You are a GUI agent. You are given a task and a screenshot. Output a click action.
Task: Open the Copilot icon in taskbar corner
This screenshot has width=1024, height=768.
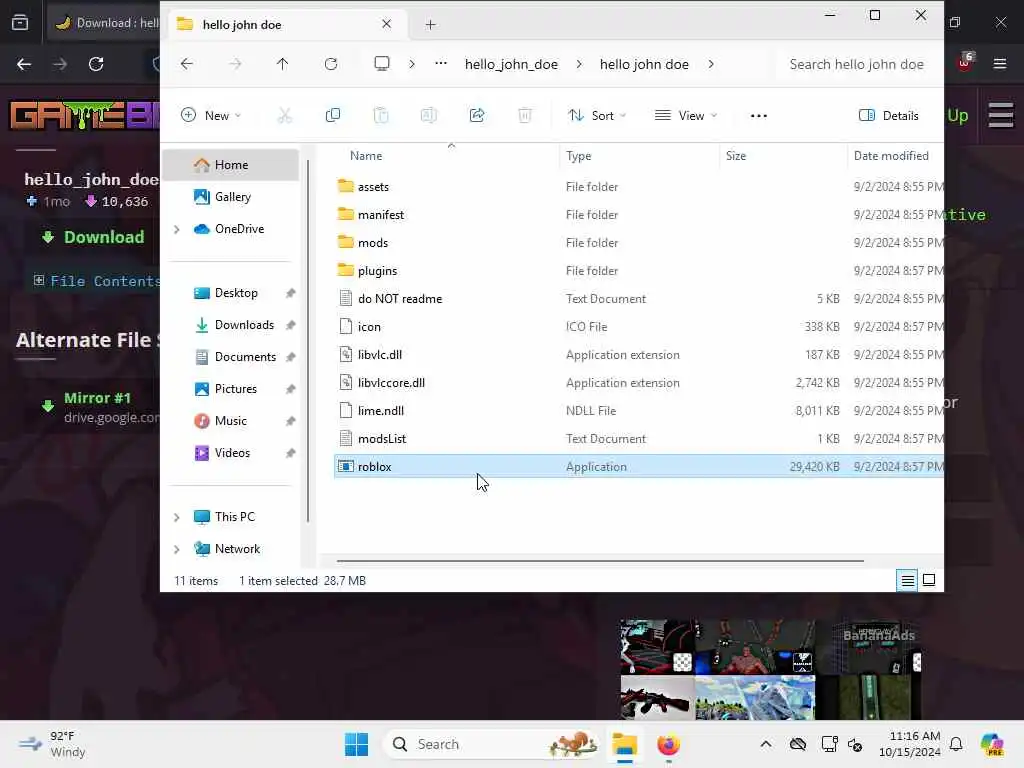[992, 744]
